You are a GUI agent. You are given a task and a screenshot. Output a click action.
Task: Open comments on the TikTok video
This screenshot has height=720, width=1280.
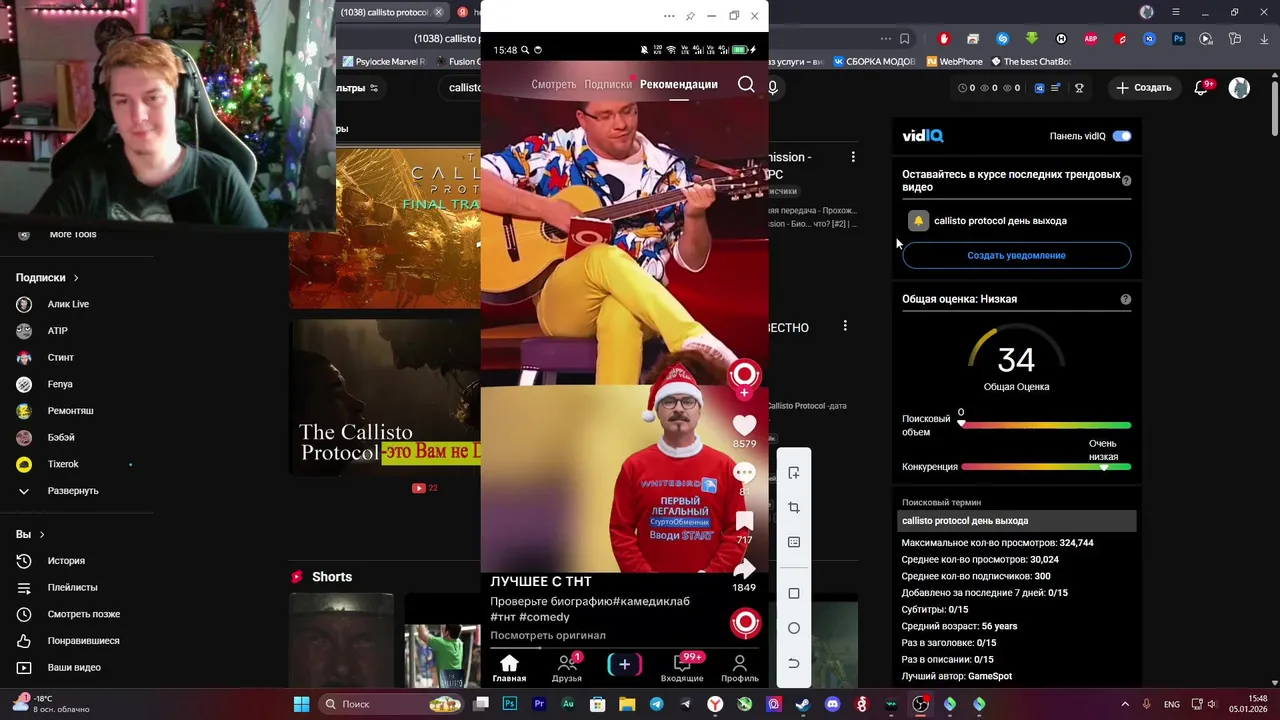click(744, 472)
